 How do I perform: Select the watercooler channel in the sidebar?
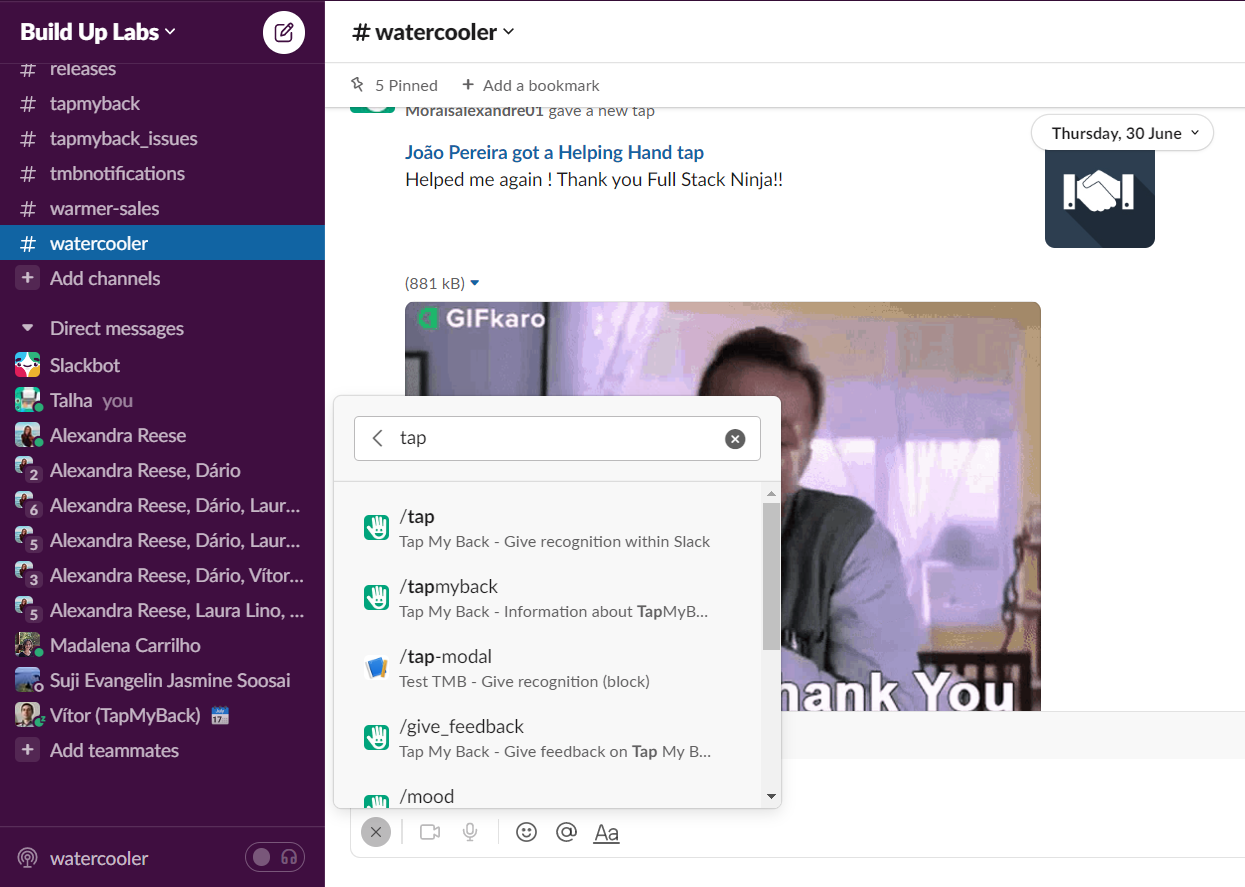tap(162, 244)
